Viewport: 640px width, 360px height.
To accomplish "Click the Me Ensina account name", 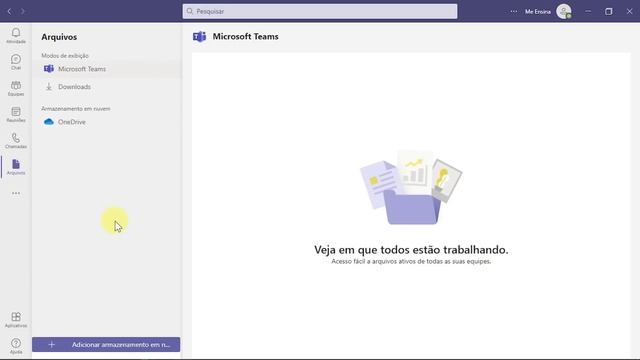I will pos(538,12).
